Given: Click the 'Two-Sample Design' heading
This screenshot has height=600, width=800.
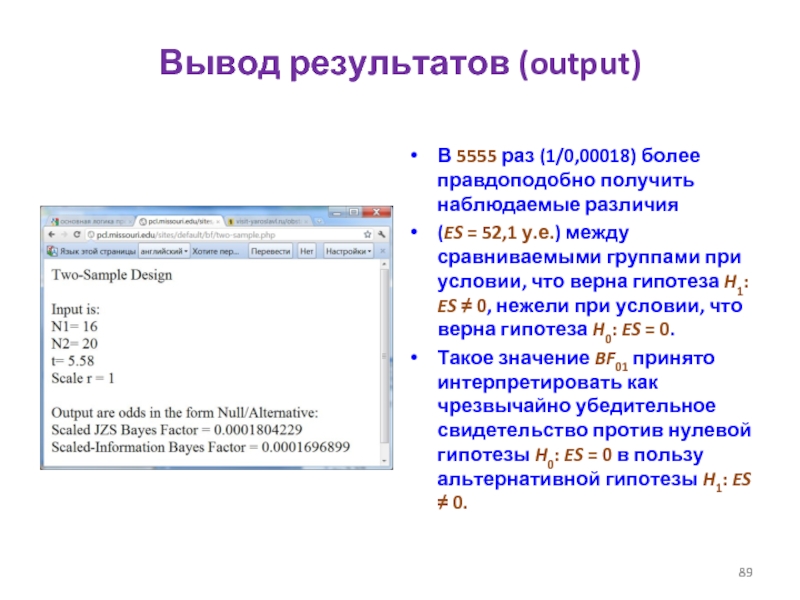Looking at the screenshot, I should coord(112,275).
